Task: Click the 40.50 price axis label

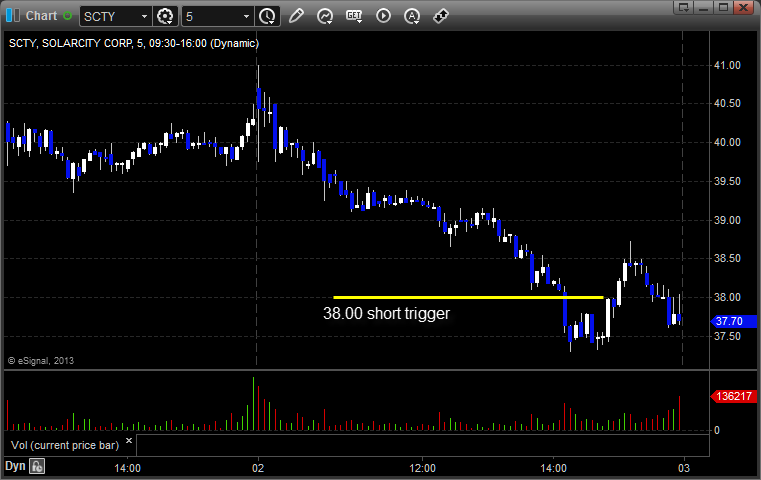Action: pos(727,103)
